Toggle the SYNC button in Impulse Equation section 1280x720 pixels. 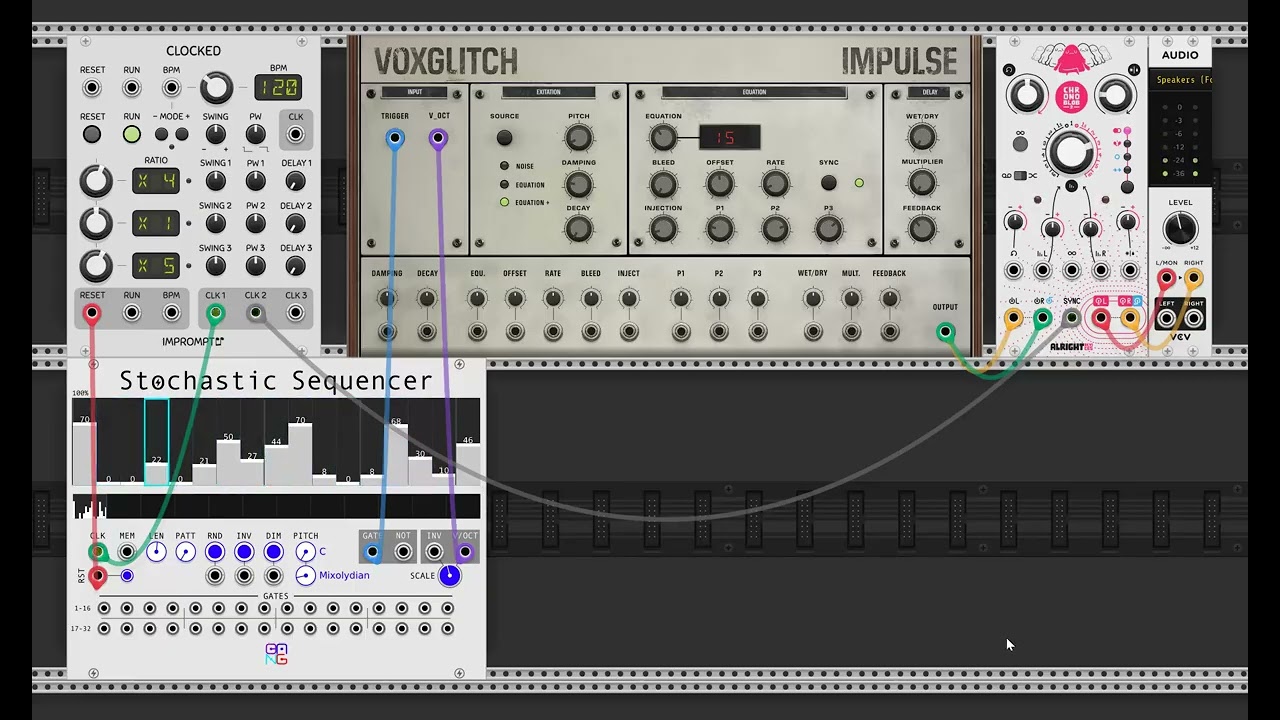coord(829,183)
